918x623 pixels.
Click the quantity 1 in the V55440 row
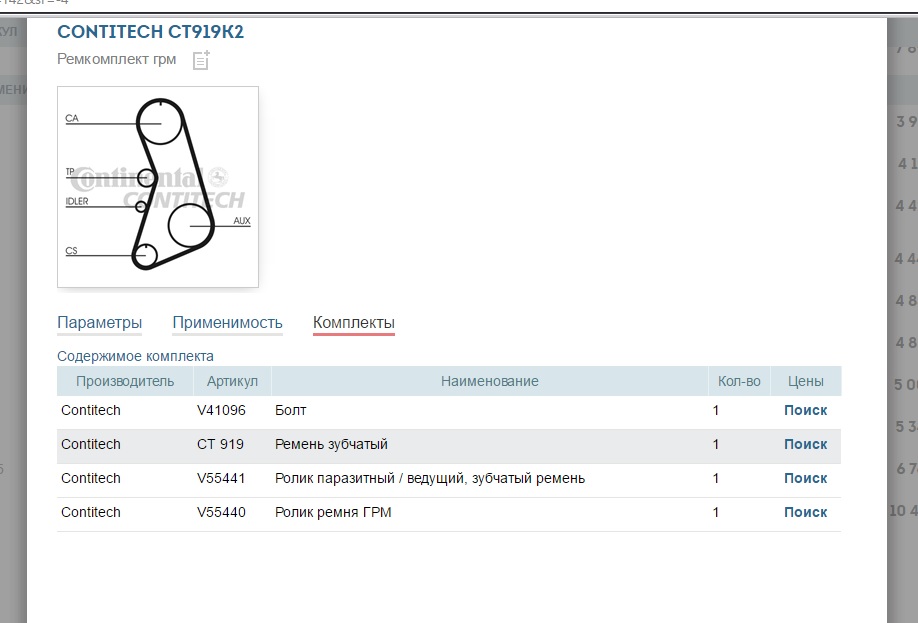[715, 512]
